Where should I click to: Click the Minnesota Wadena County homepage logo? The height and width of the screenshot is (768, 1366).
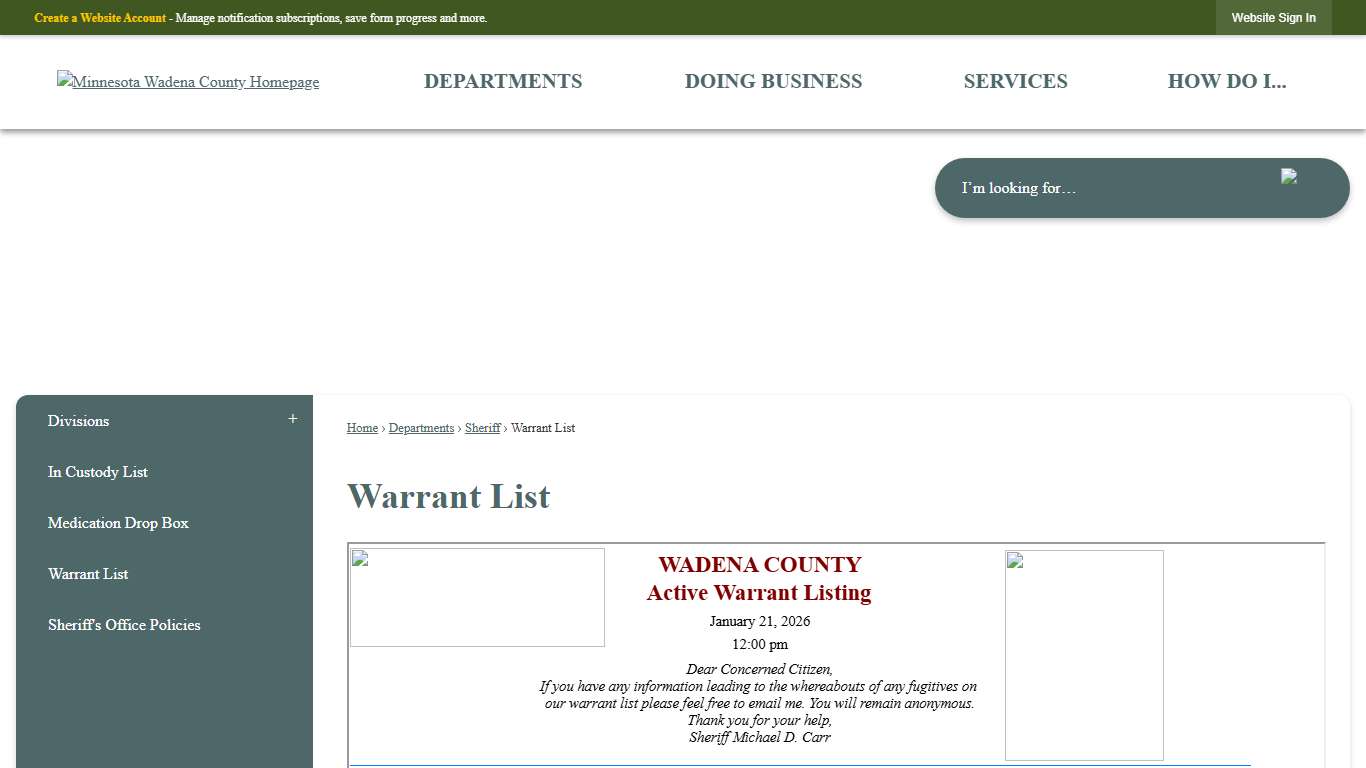tap(187, 82)
